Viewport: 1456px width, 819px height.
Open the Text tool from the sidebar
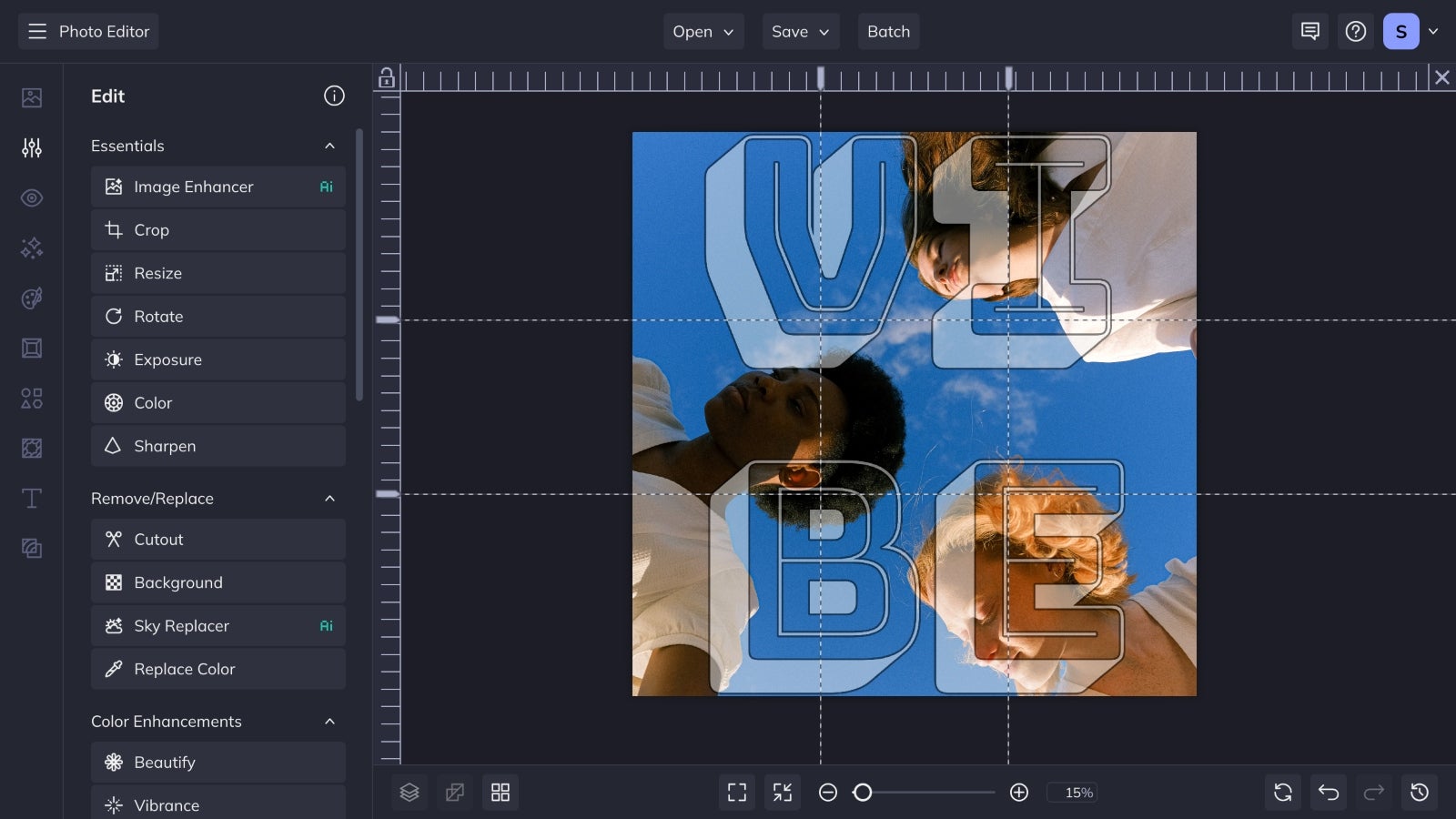[x=31, y=498]
